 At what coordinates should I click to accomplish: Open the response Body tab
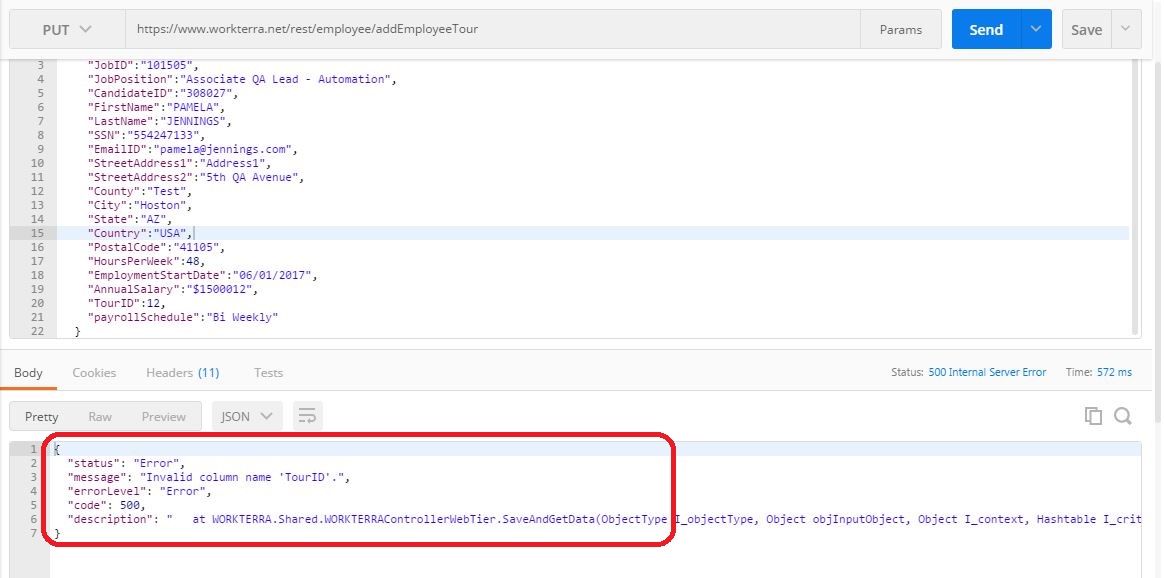tap(28, 372)
